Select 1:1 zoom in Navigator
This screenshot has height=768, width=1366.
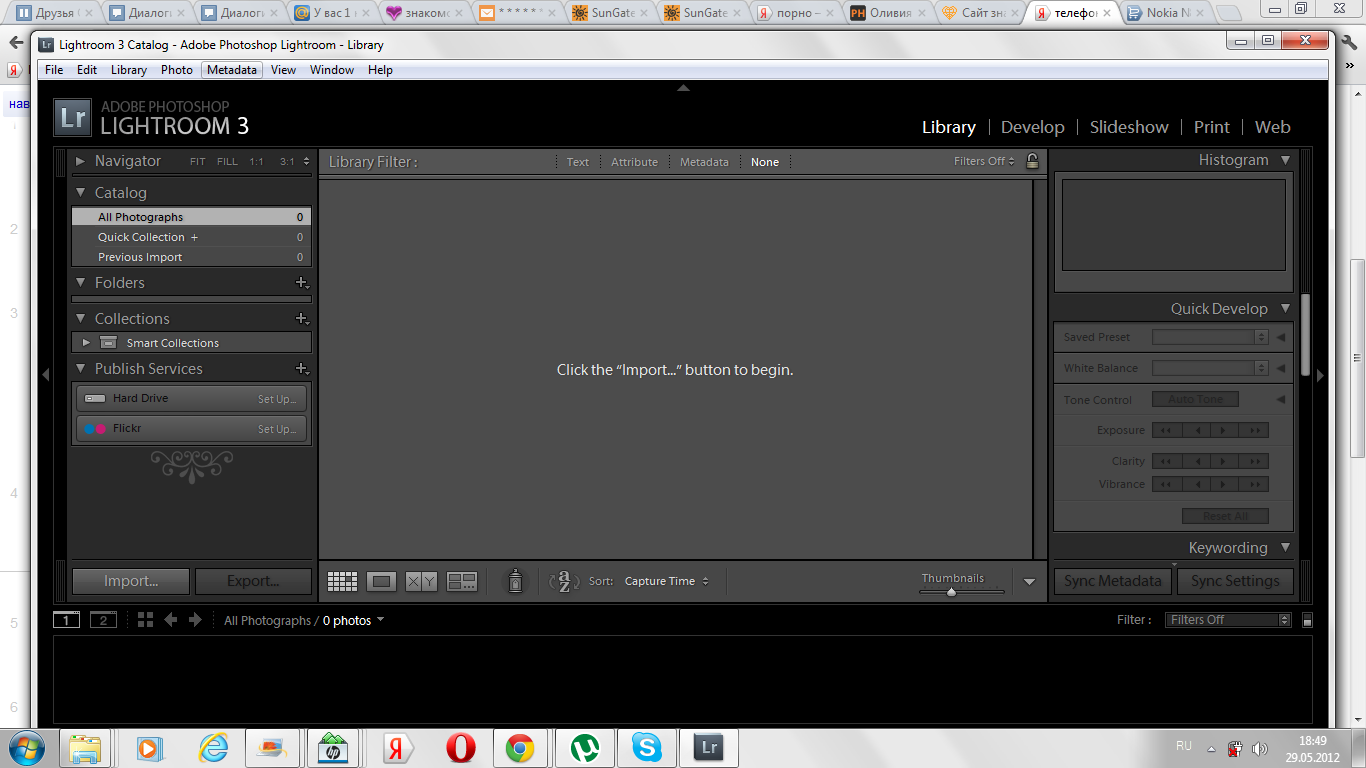pyautogui.click(x=257, y=162)
